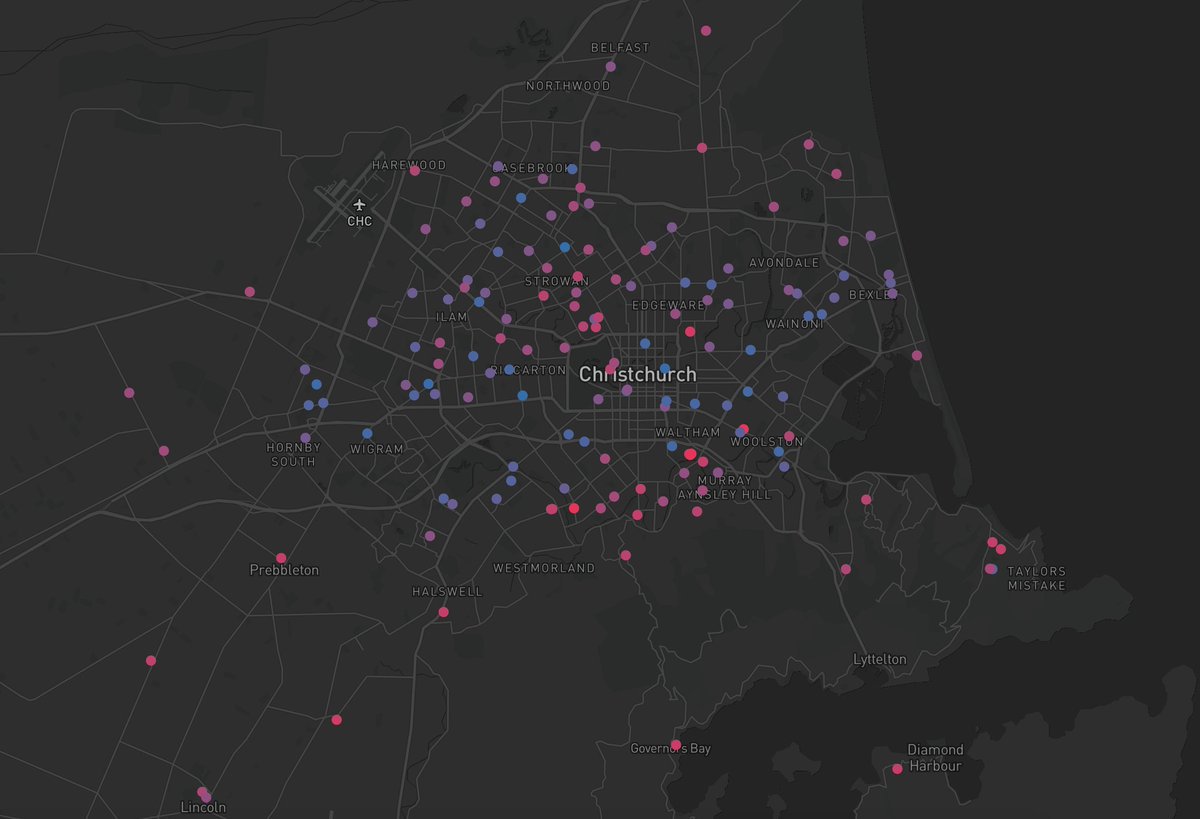1200x819 pixels.
Task: Click the CHC airport plane icon
Action: click(359, 205)
